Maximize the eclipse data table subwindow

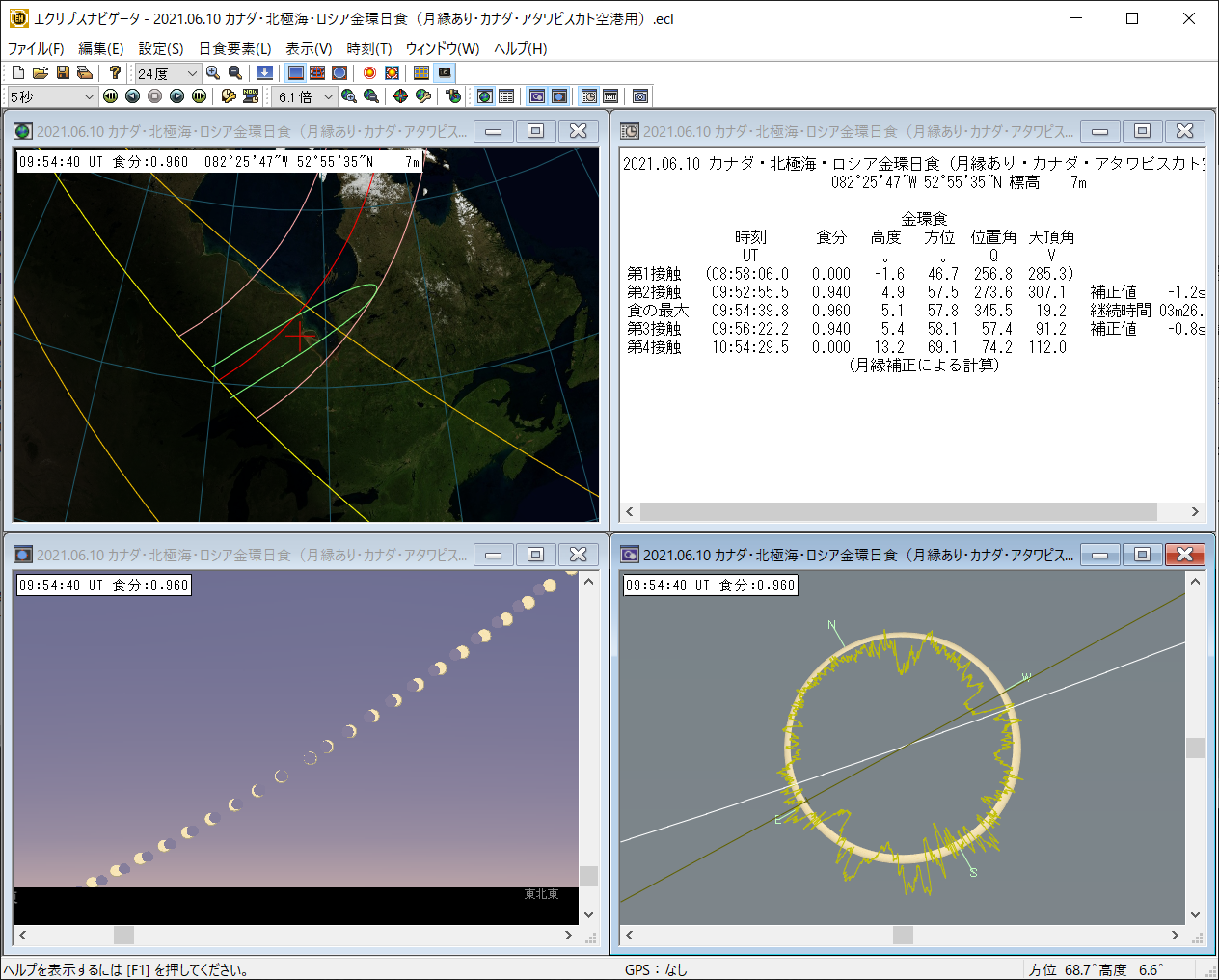pos(1142,131)
